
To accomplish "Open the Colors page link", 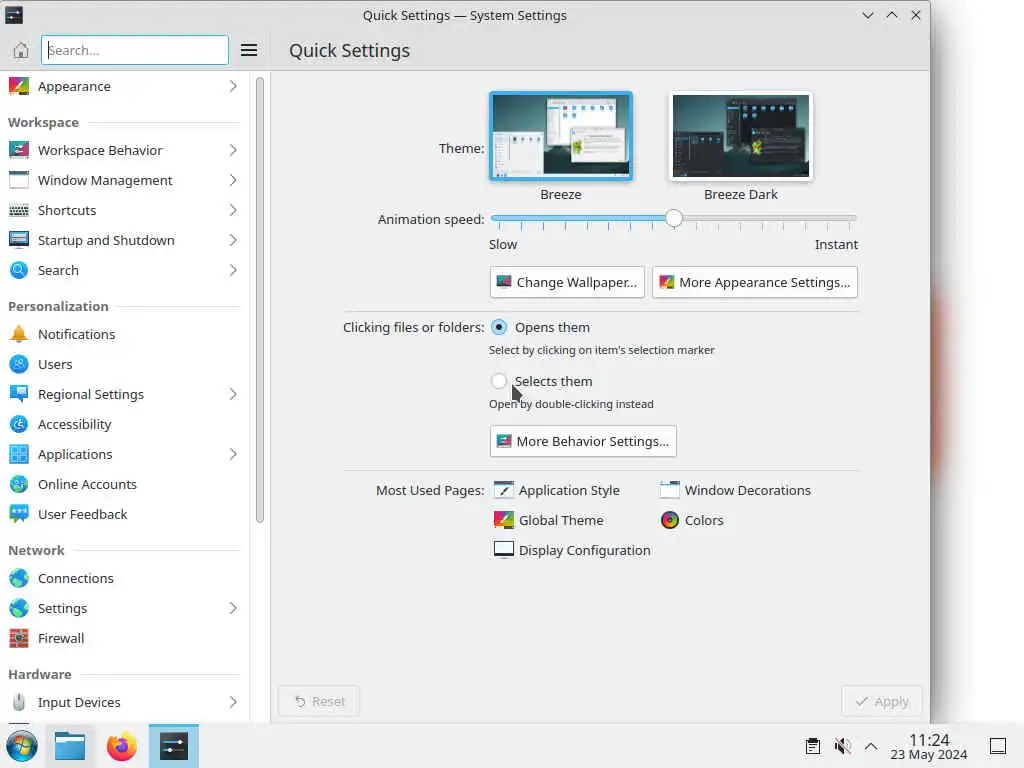I will click(692, 520).
